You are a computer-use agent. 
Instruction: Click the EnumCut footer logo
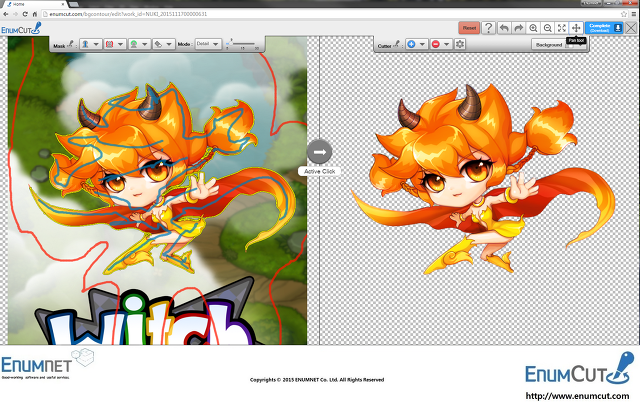click(x=580, y=369)
